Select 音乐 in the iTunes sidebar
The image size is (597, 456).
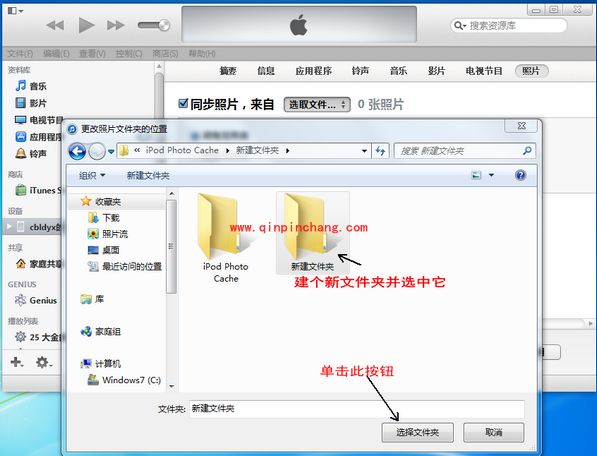click(x=31, y=86)
